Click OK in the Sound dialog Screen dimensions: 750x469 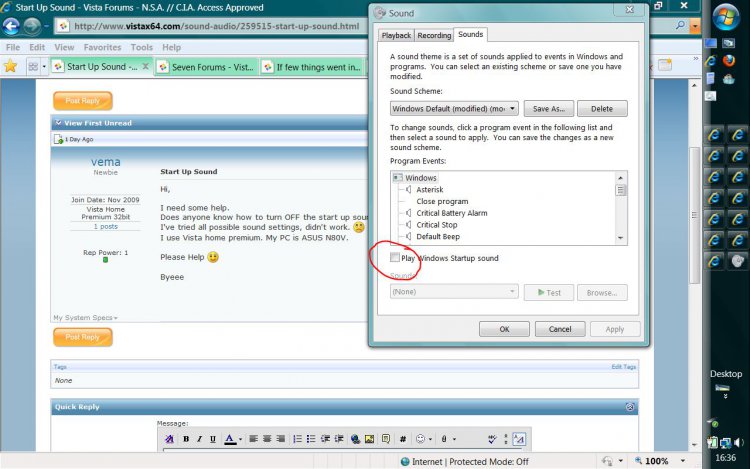504,329
